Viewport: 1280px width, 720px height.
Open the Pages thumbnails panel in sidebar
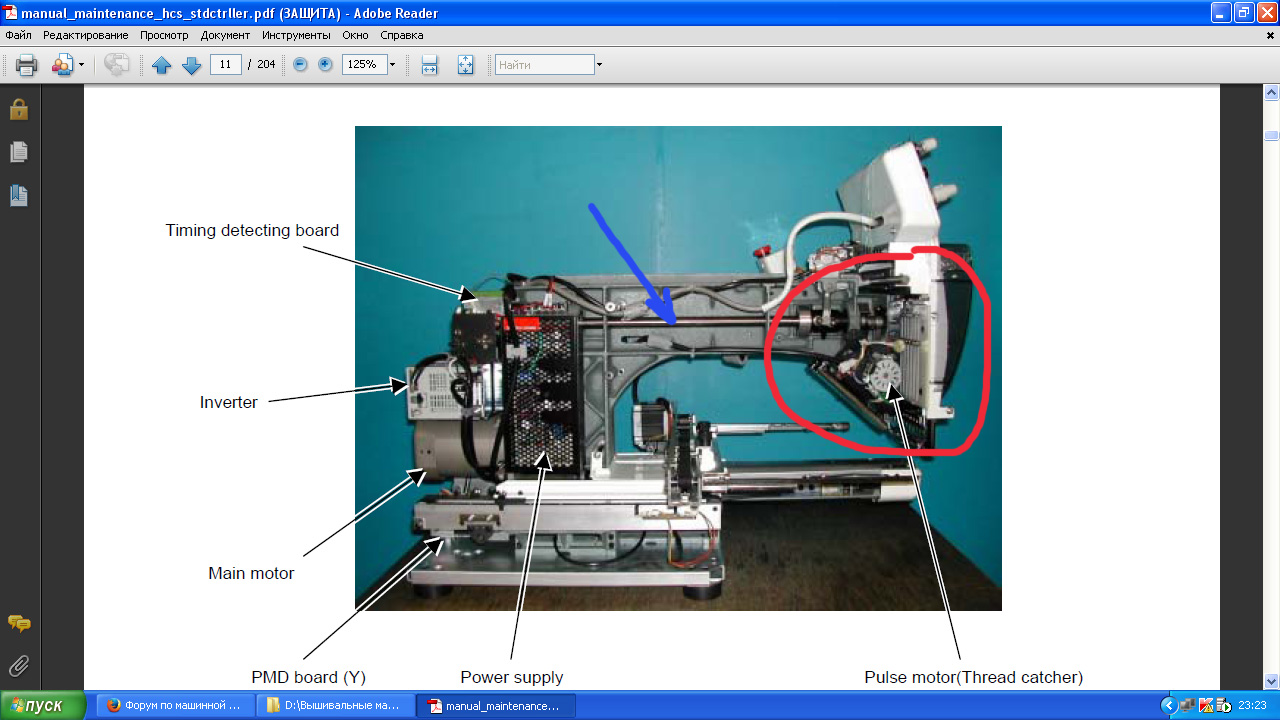(19, 152)
